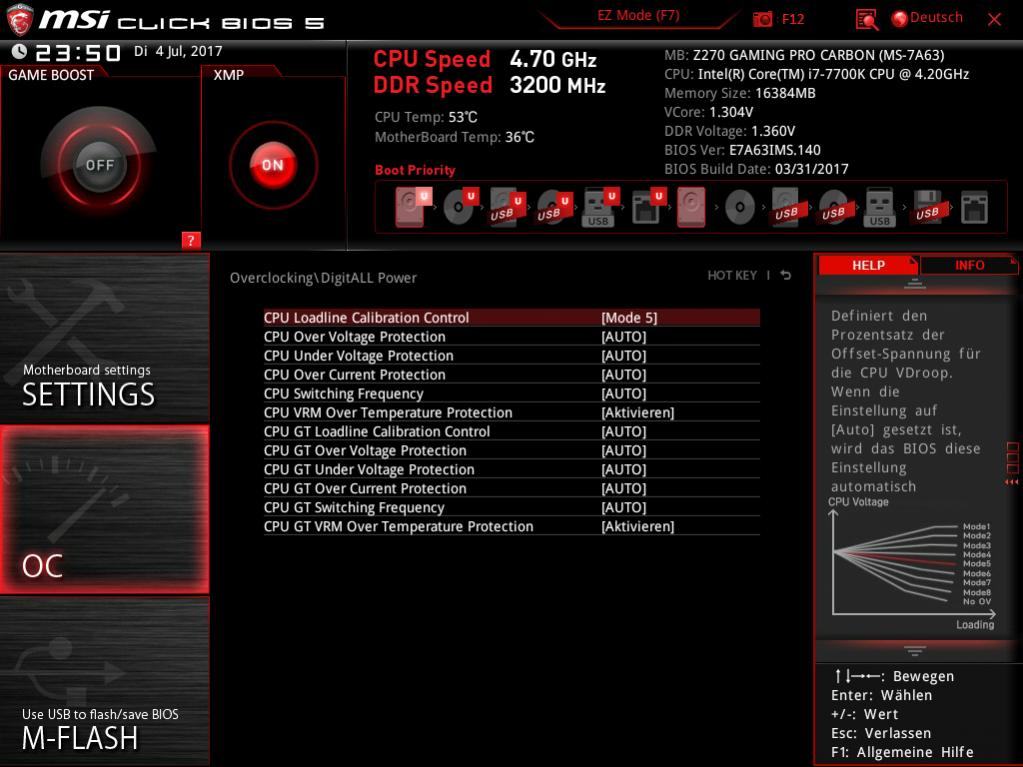Switch to EZ Mode (F7)
The width and height of the screenshot is (1023, 767).
click(638, 15)
